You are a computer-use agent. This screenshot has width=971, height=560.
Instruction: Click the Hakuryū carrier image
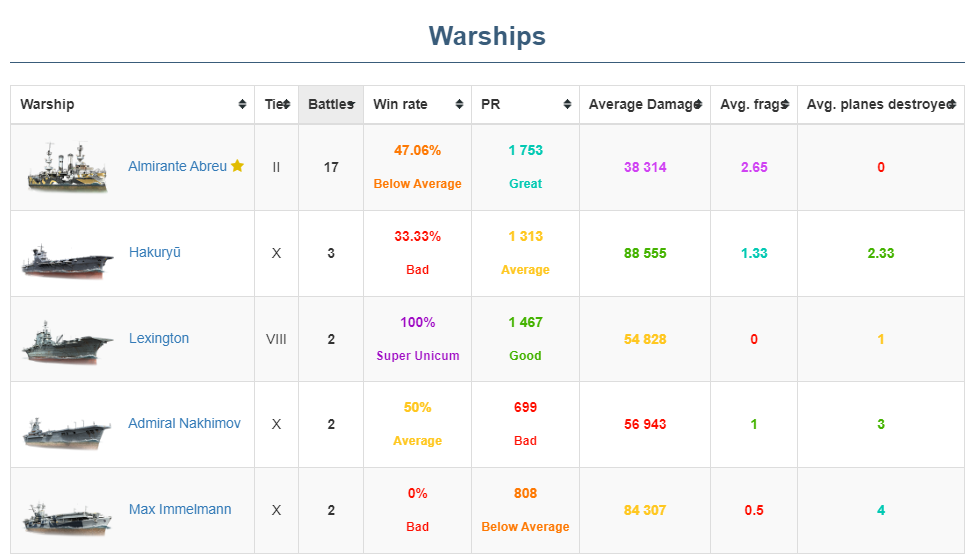tap(68, 257)
